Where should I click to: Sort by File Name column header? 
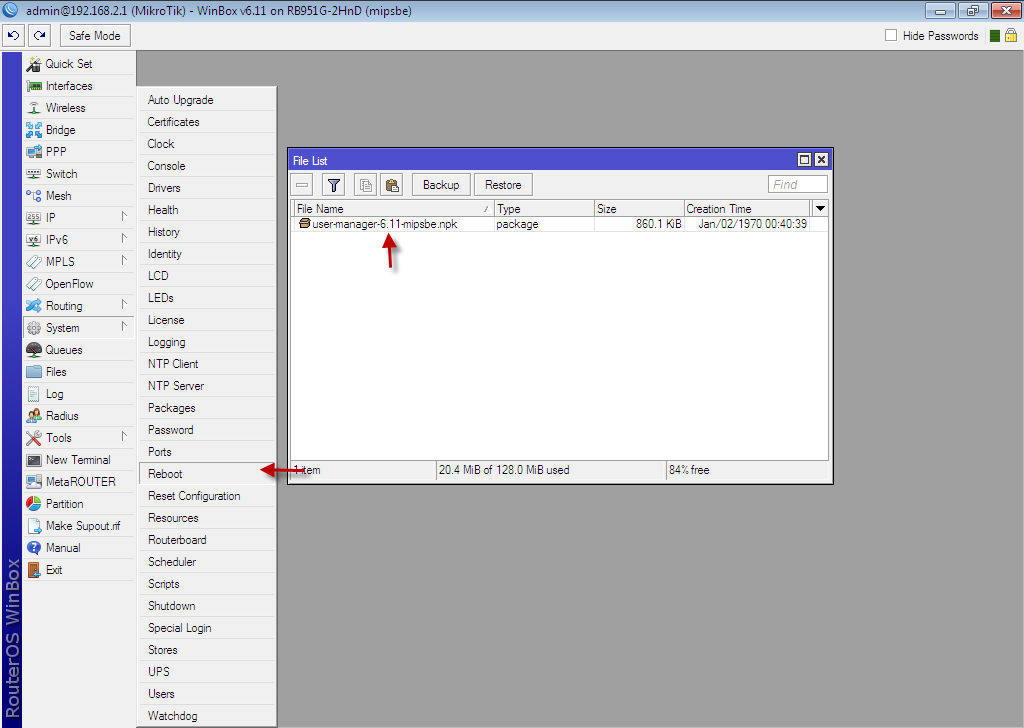392,209
